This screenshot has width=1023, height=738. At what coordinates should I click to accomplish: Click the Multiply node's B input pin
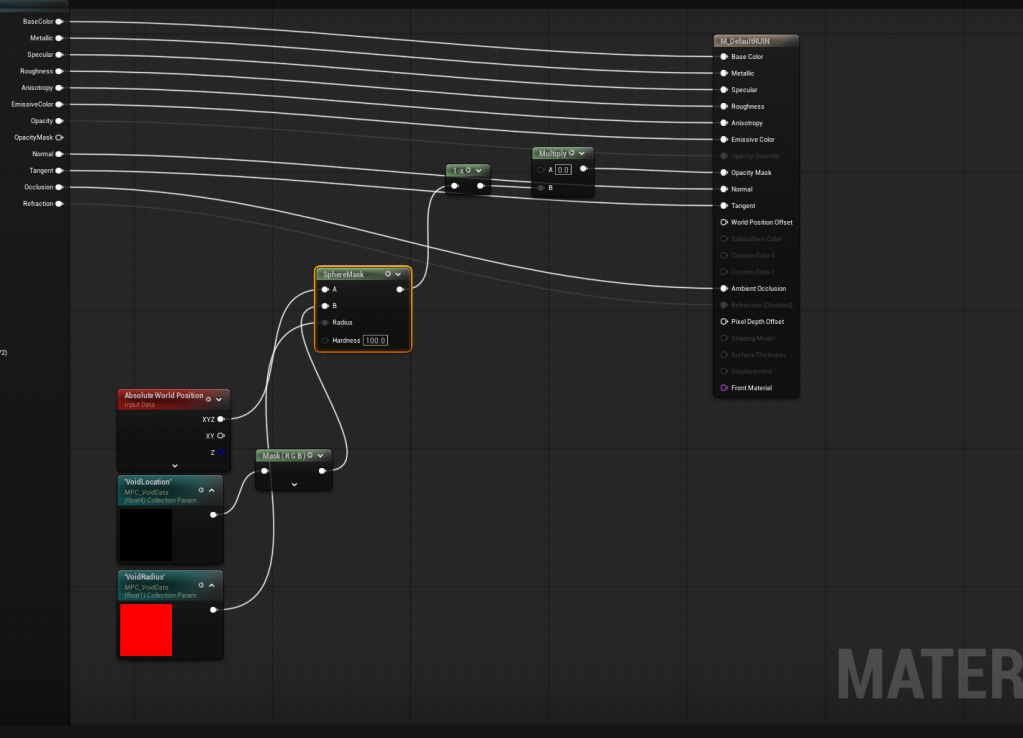pos(541,187)
